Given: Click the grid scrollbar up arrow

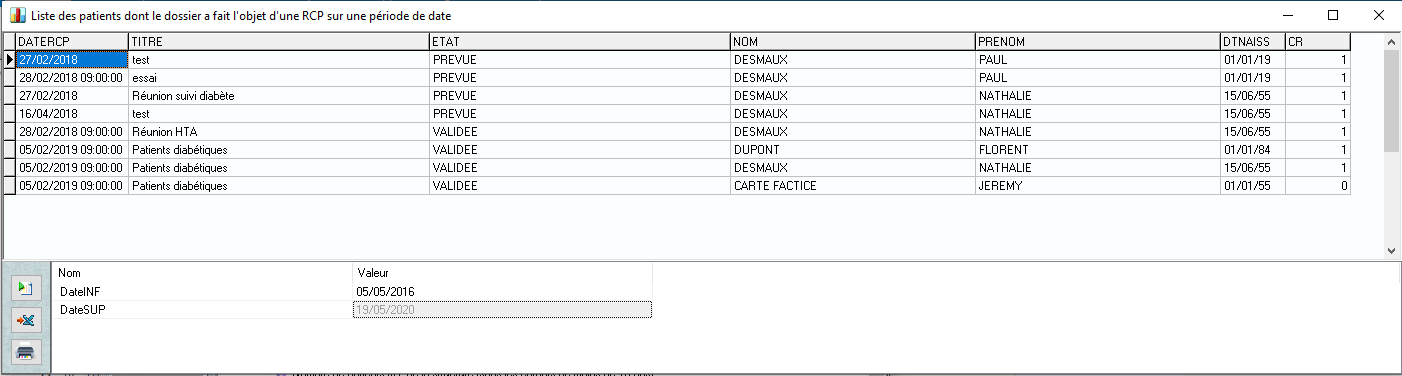Looking at the screenshot, I should (1391, 42).
